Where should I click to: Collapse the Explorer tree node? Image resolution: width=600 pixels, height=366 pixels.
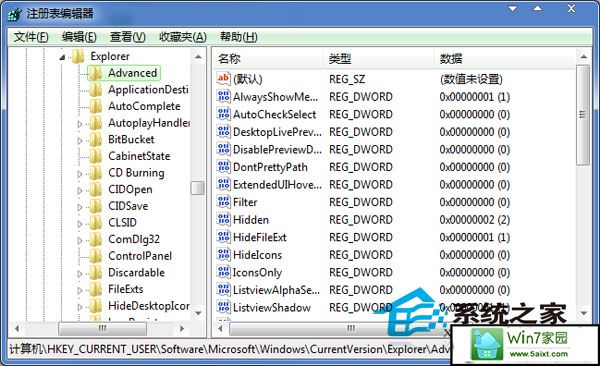(x=62, y=57)
